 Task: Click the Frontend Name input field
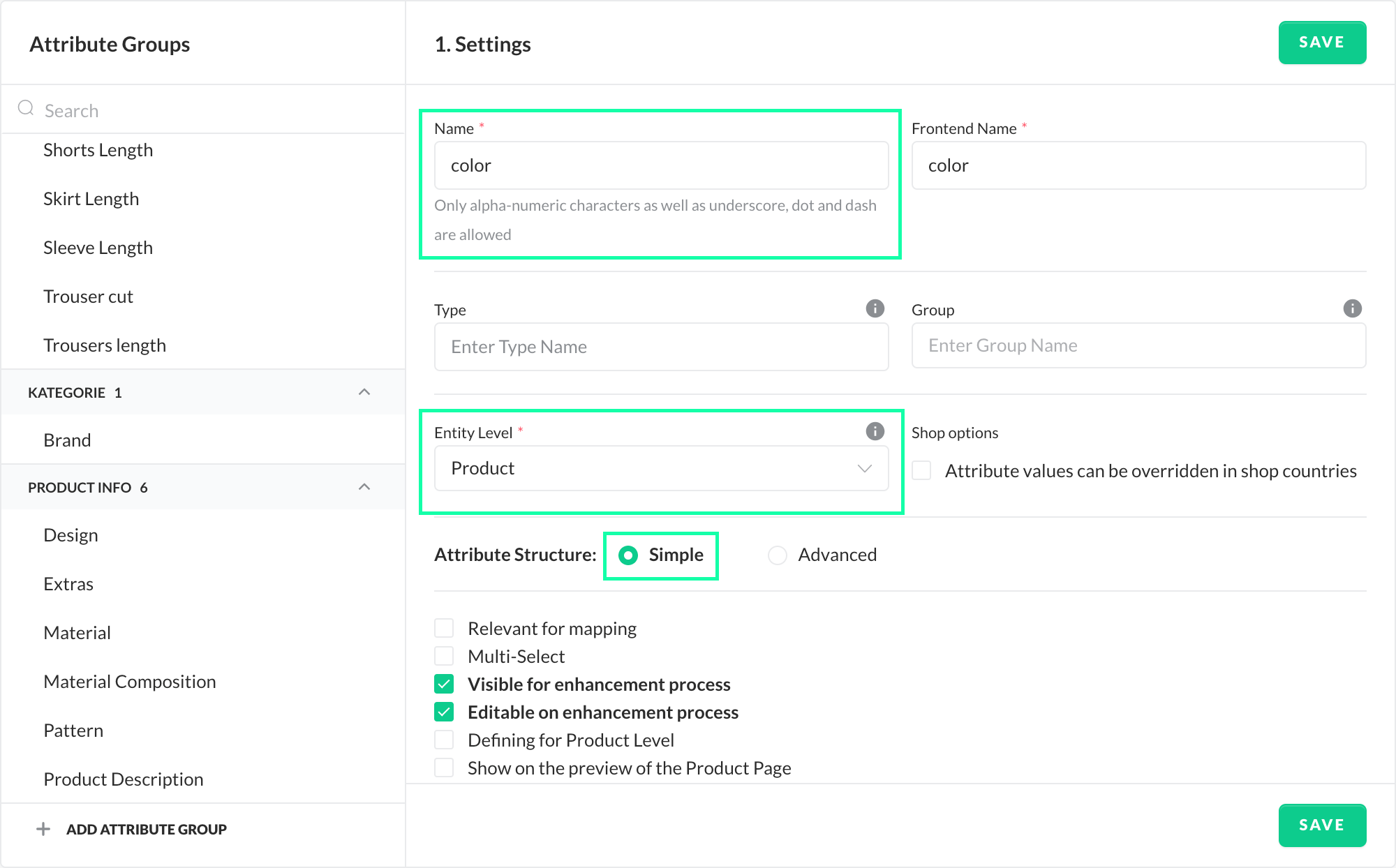point(1138,165)
